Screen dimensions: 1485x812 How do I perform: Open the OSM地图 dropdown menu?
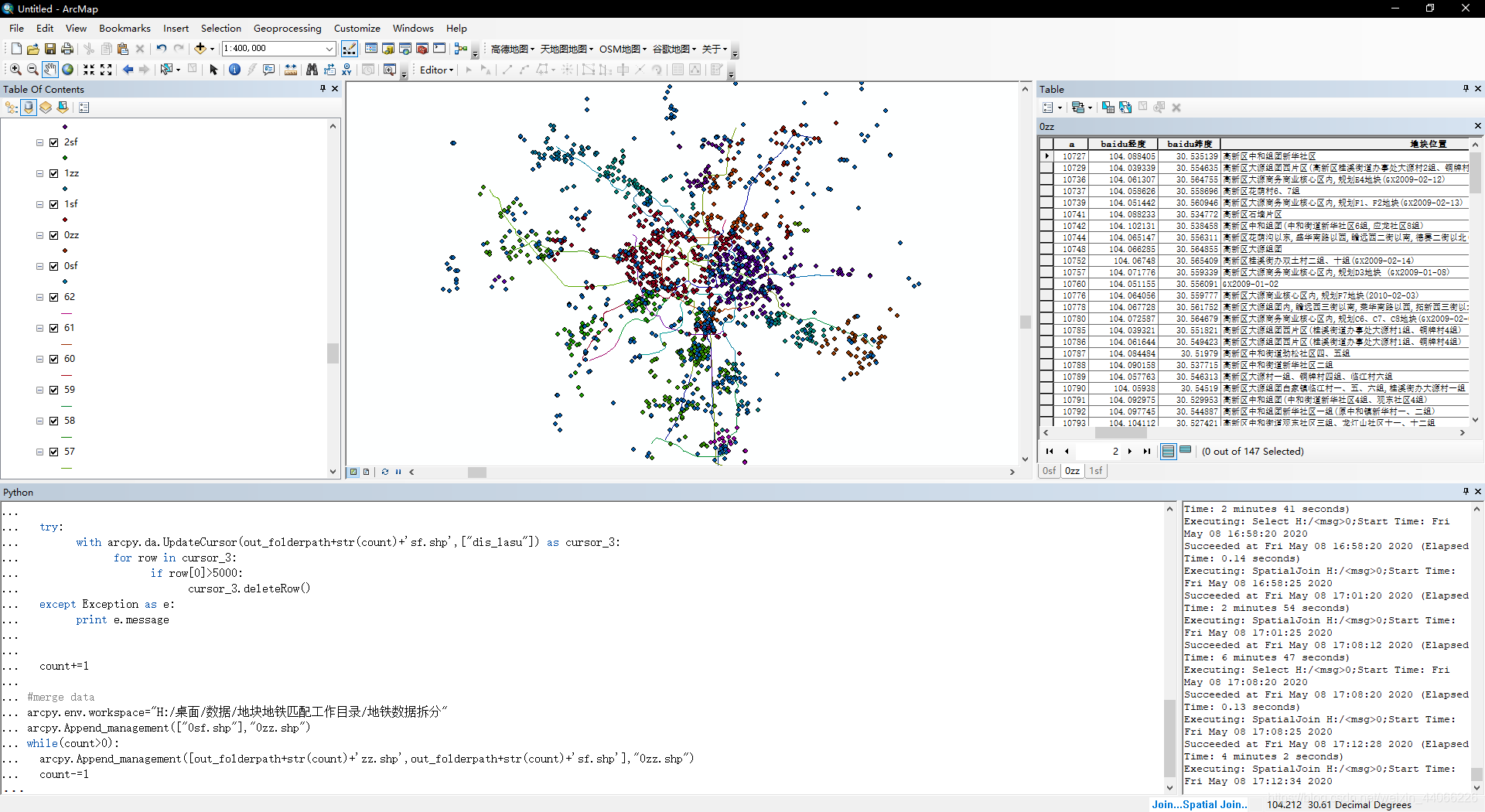(623, 49)
